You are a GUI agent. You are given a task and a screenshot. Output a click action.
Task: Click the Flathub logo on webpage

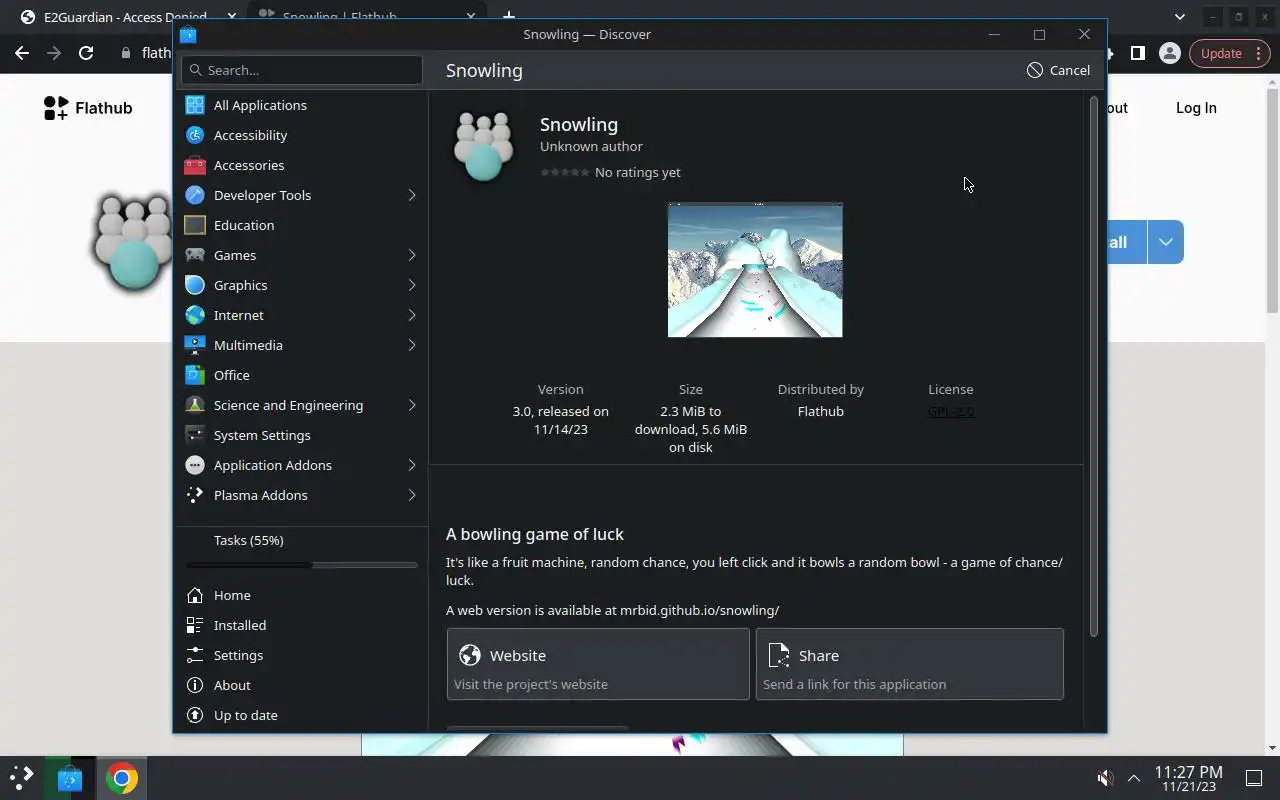click(88, 108)
